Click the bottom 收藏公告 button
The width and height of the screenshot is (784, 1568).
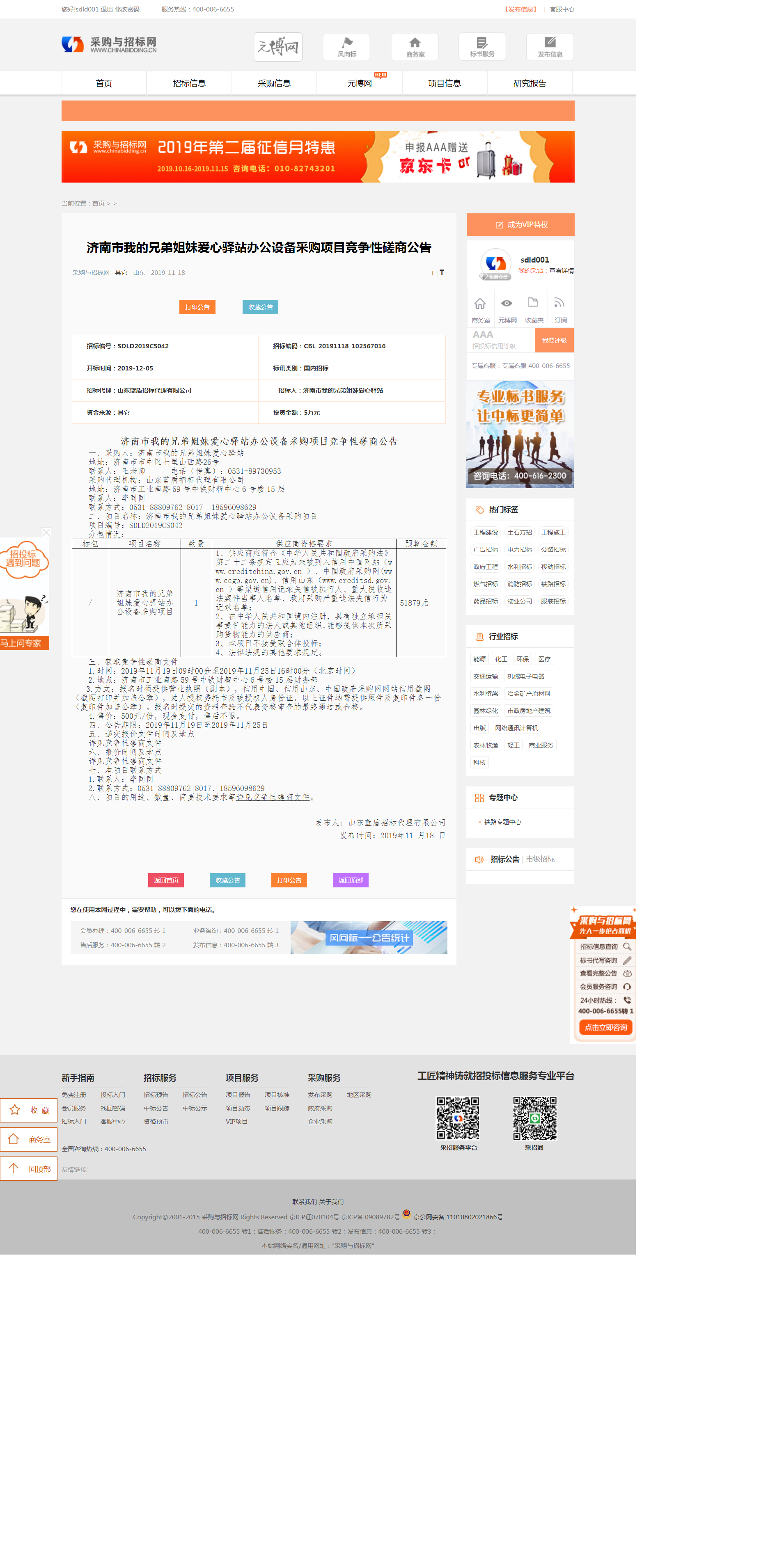pos(227,880)
